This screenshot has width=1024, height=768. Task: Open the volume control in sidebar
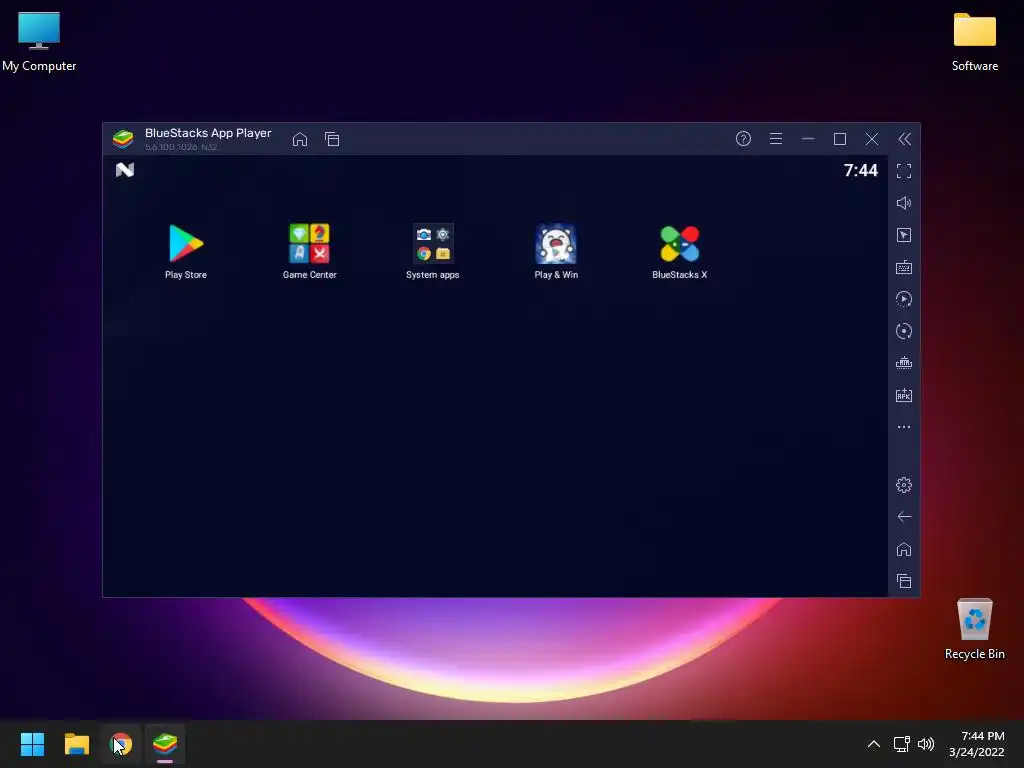[904, 203]
